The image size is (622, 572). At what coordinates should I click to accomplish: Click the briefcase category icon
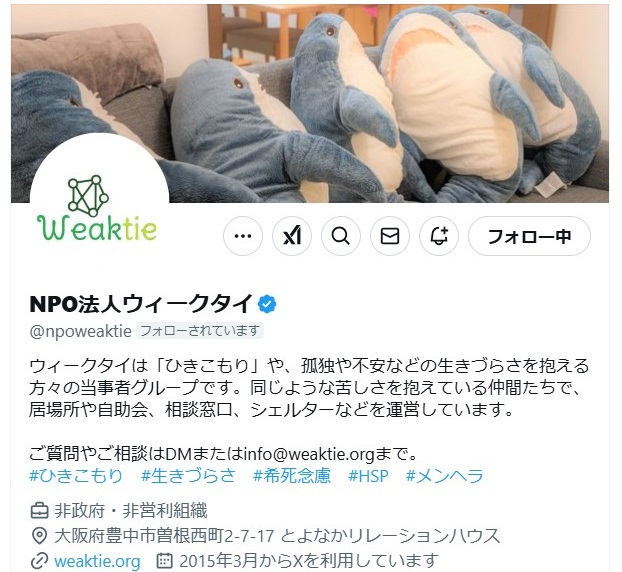[39, 511]
